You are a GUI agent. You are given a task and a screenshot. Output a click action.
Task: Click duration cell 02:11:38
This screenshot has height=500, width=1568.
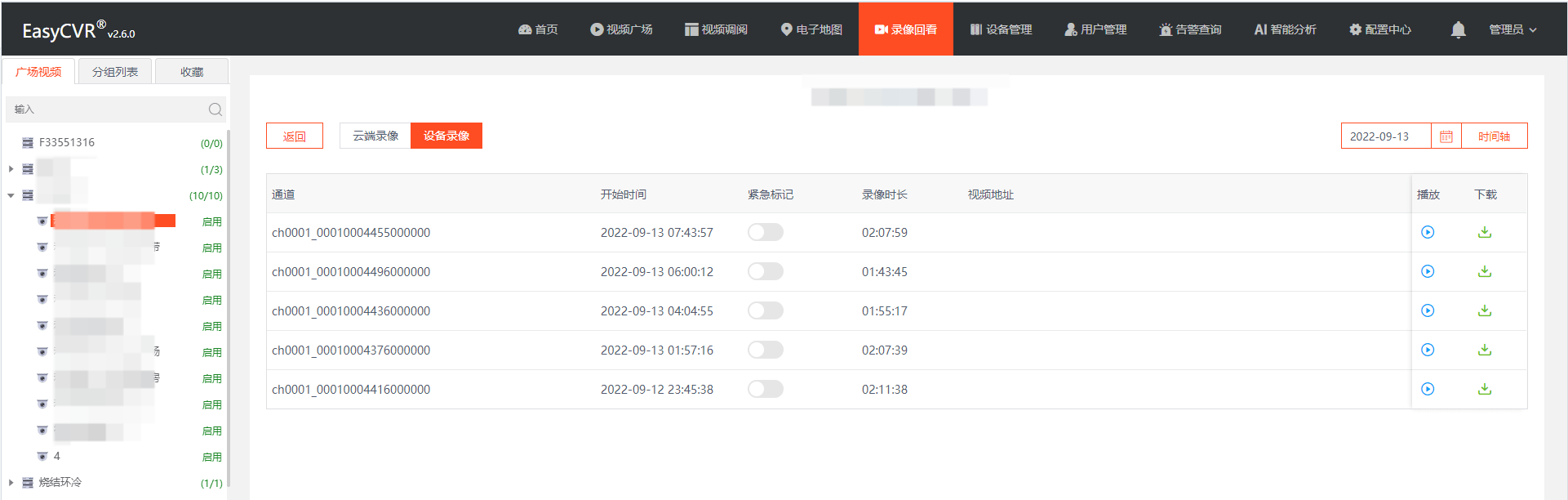tap(885, 389)
